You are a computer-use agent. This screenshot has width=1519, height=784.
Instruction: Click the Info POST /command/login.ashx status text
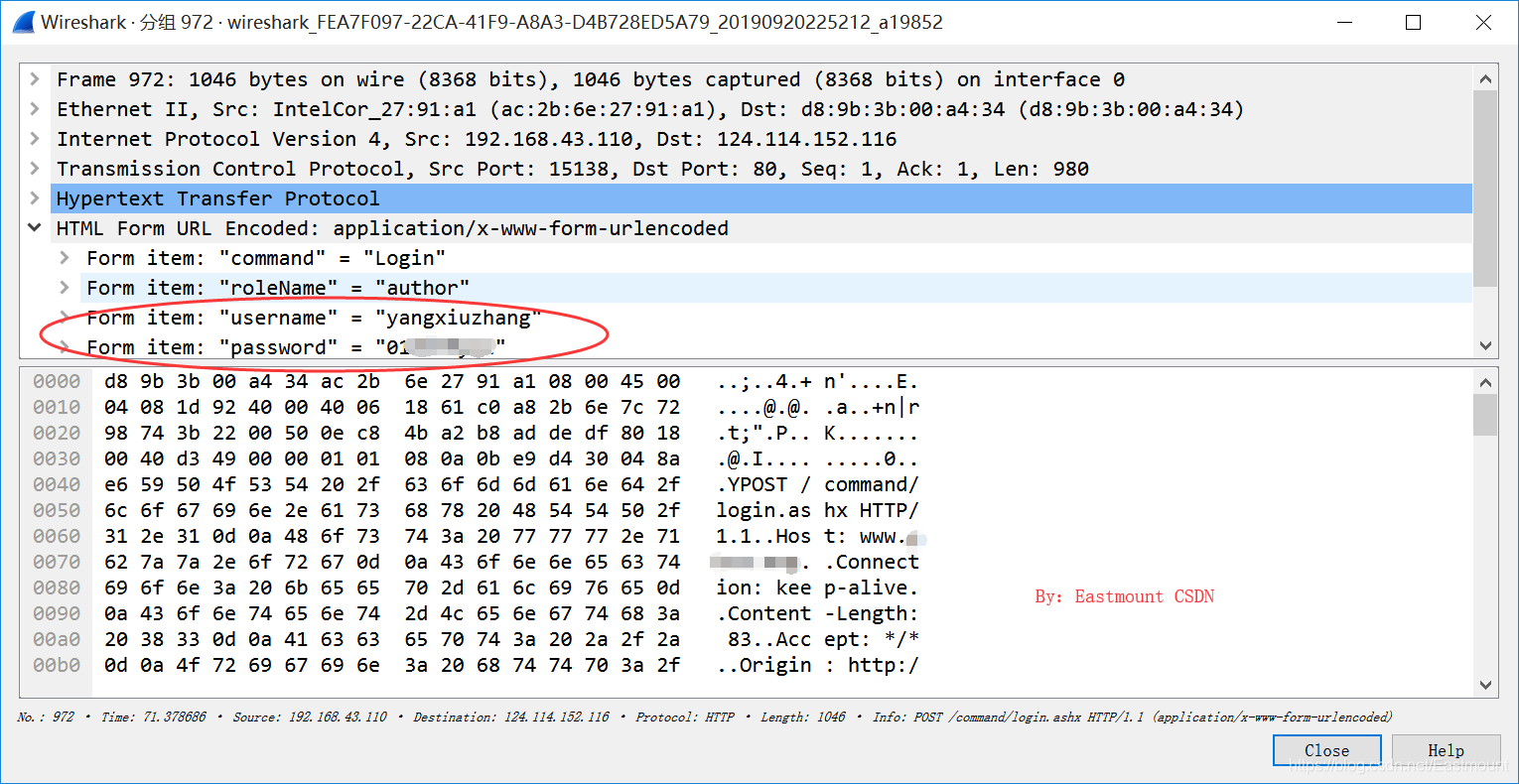1133,717
